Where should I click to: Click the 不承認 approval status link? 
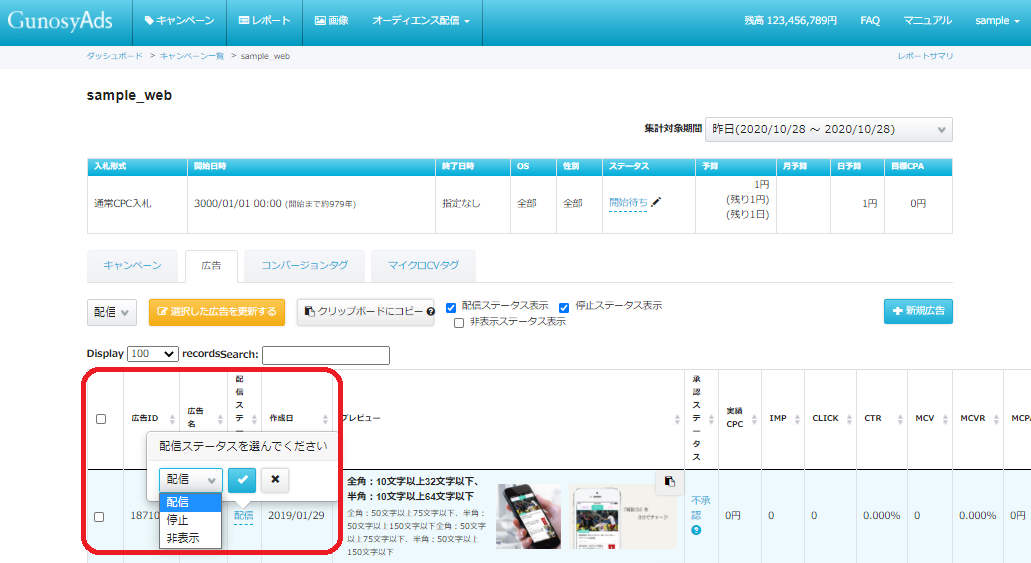click(x=701, y=508)
